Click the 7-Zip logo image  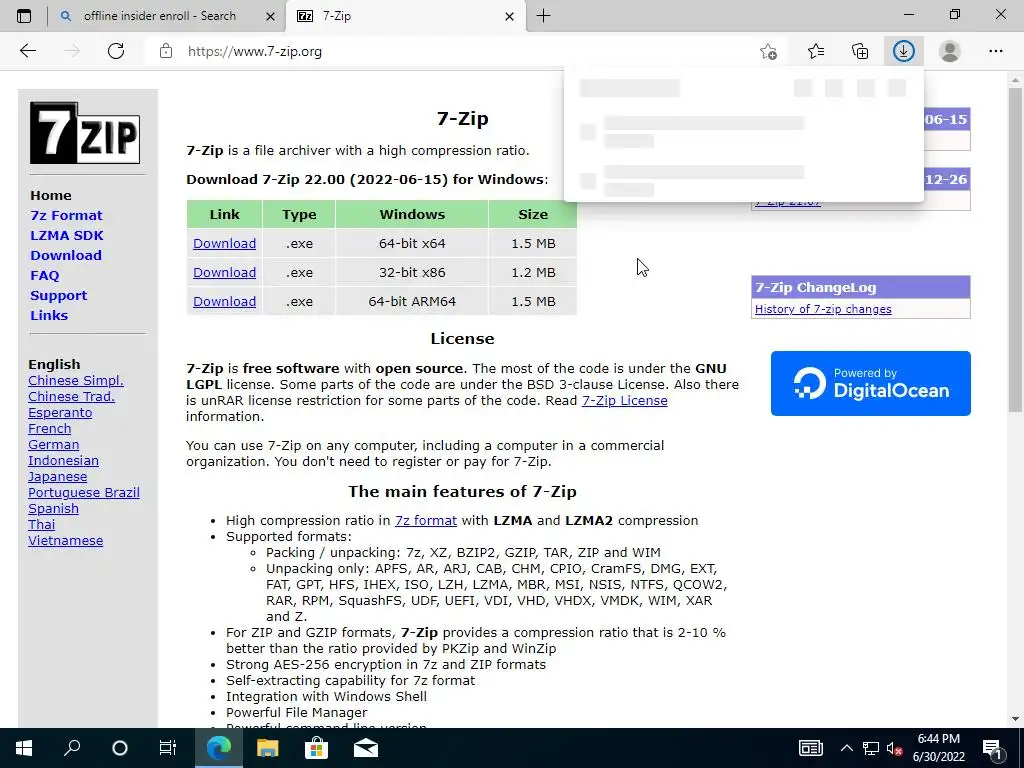pos(85,133)
